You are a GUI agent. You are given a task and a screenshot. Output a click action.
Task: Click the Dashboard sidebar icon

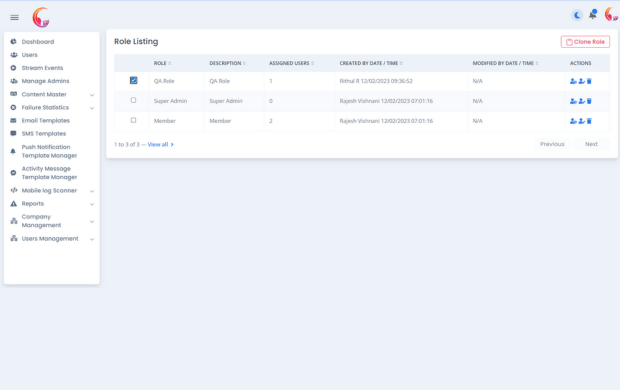pos(13,42)
